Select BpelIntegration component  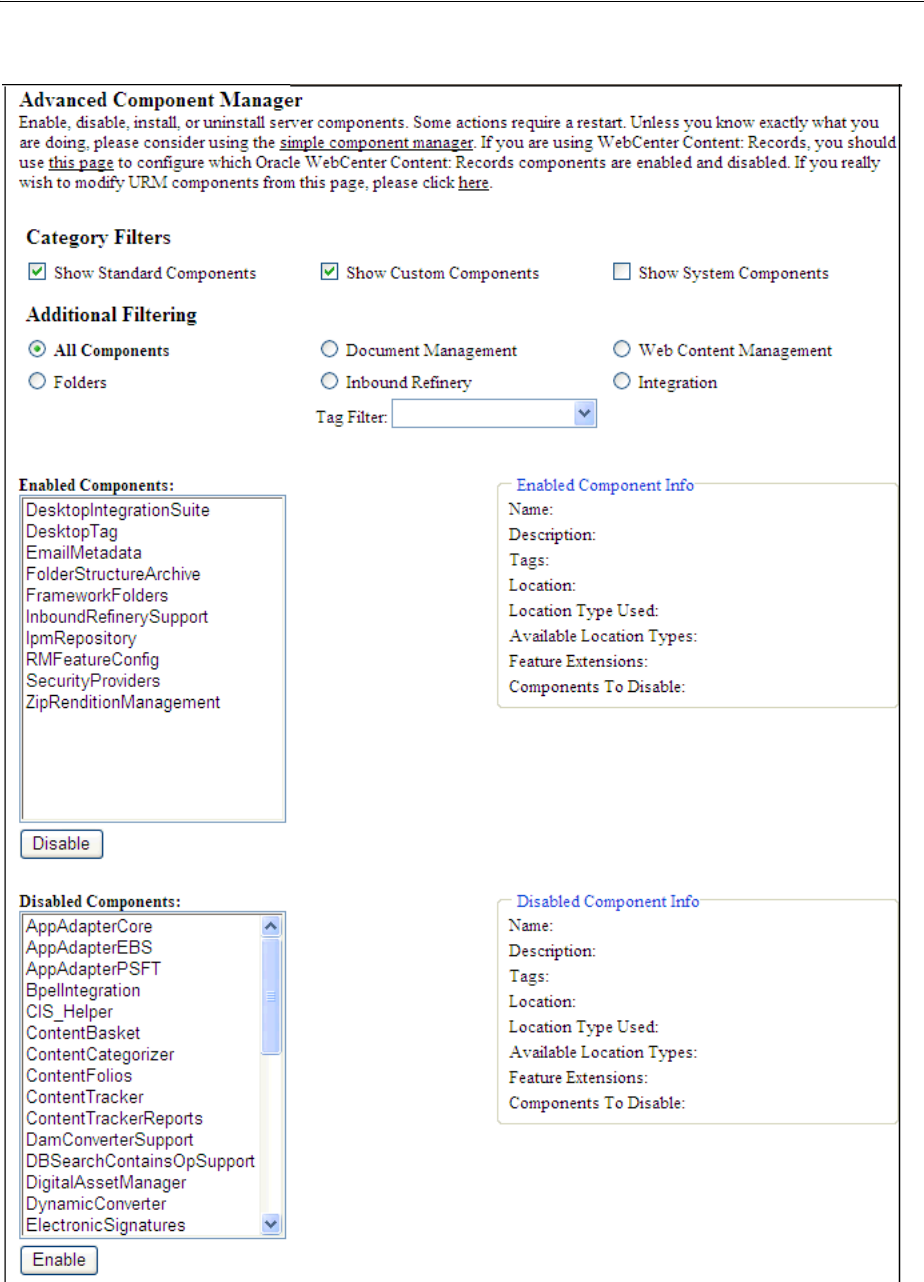[x=83, y=990]
